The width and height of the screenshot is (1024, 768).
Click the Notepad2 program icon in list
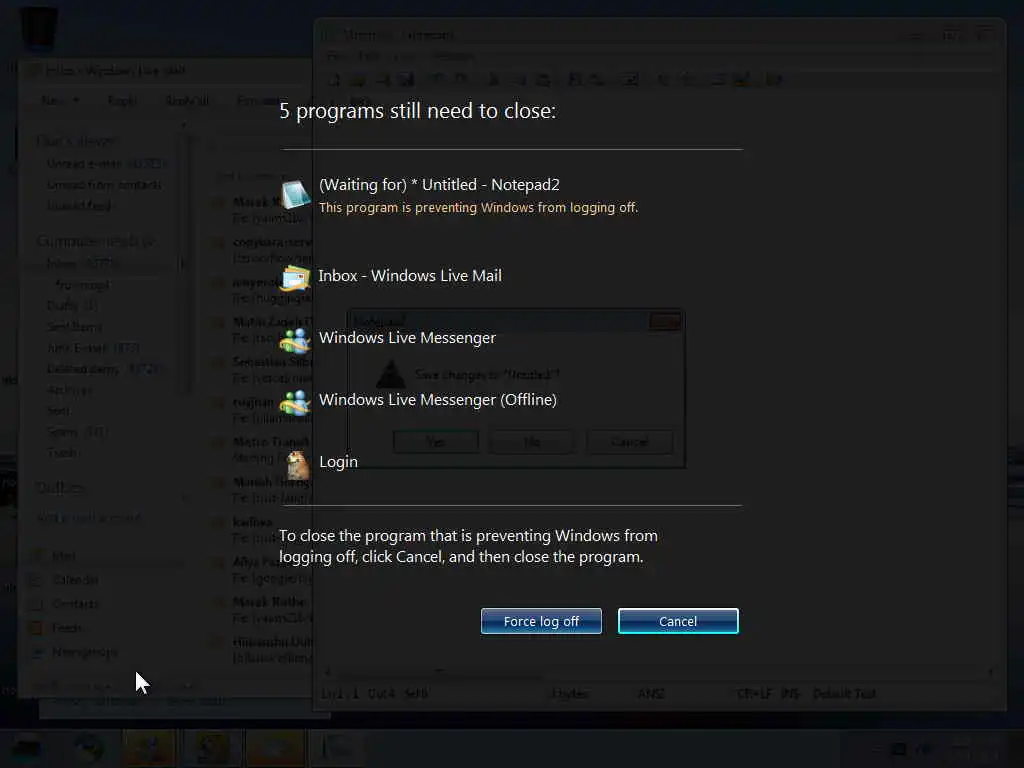(295, 195)
